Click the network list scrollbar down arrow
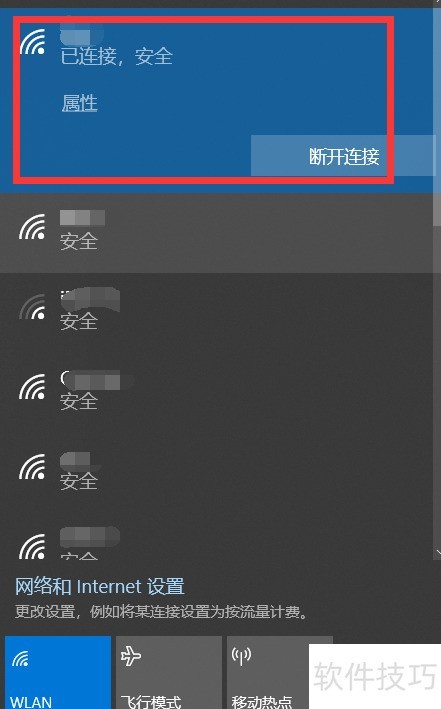Image resolution: width=441 pixels, height=709 pixels. [x=438, y=552]
